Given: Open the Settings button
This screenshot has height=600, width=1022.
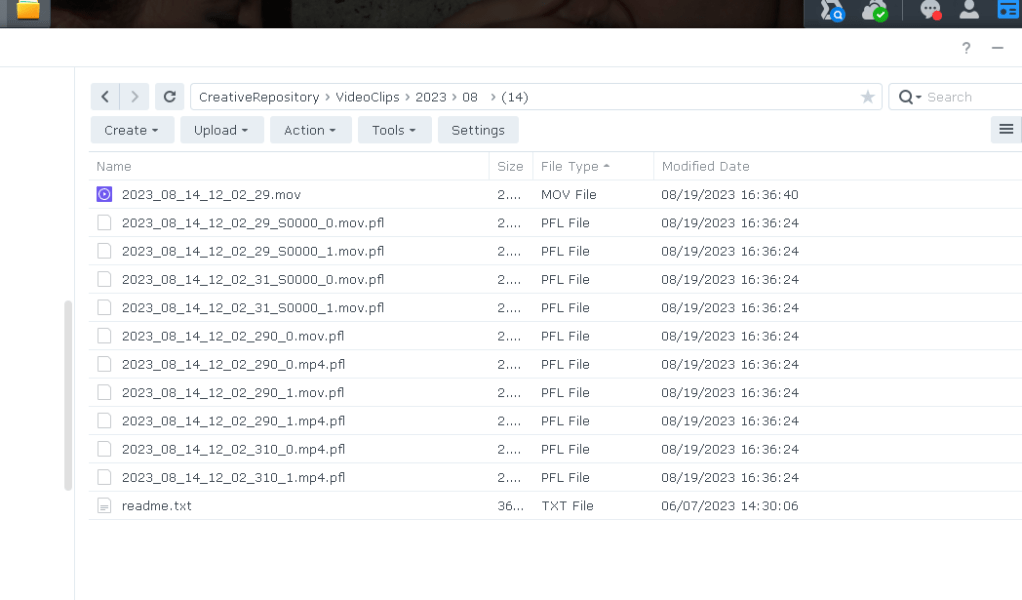Looking at the screenshot, I should click(478, 130).
